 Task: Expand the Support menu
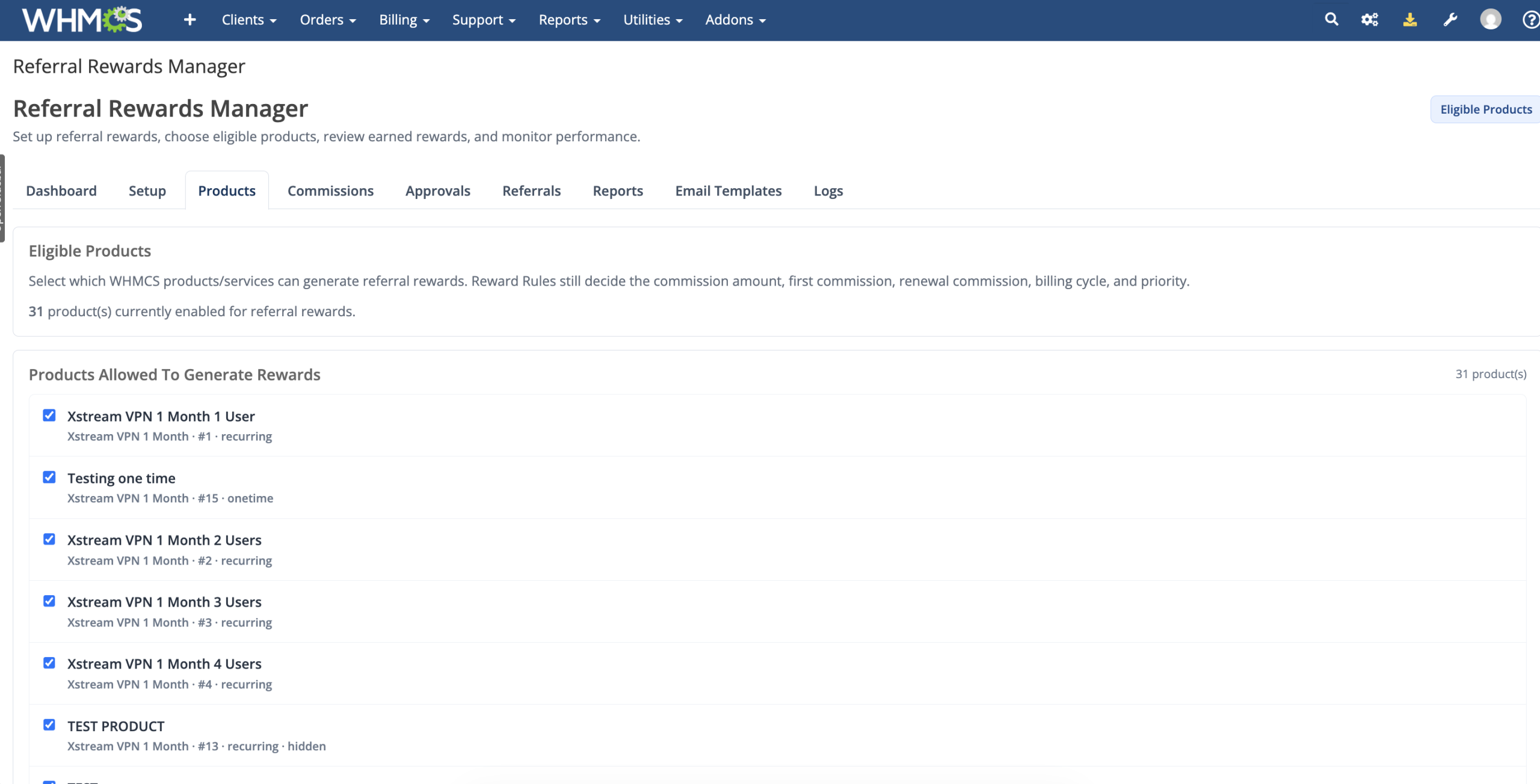pos(484,20)
